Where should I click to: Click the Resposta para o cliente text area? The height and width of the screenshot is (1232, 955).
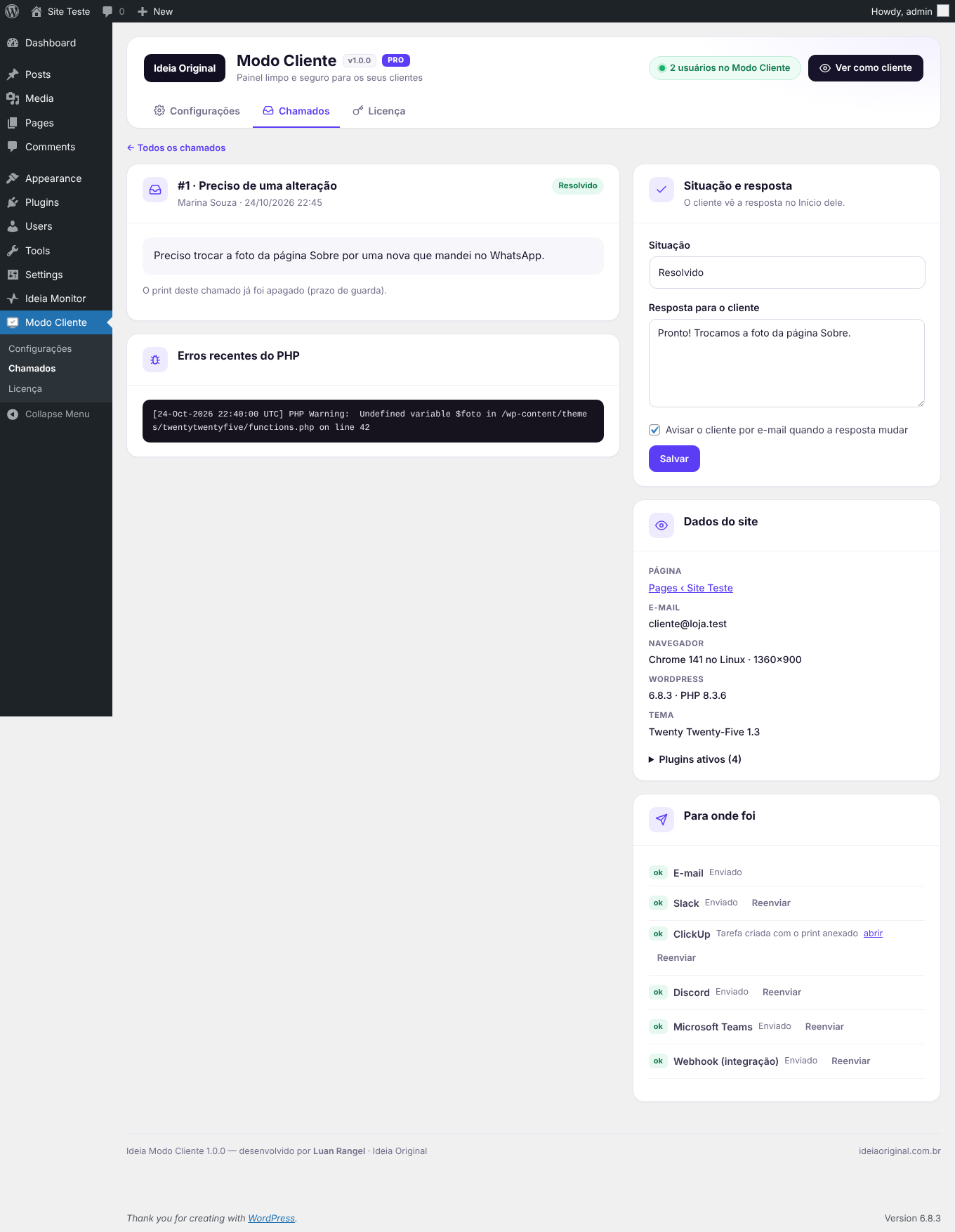point(786,363)
